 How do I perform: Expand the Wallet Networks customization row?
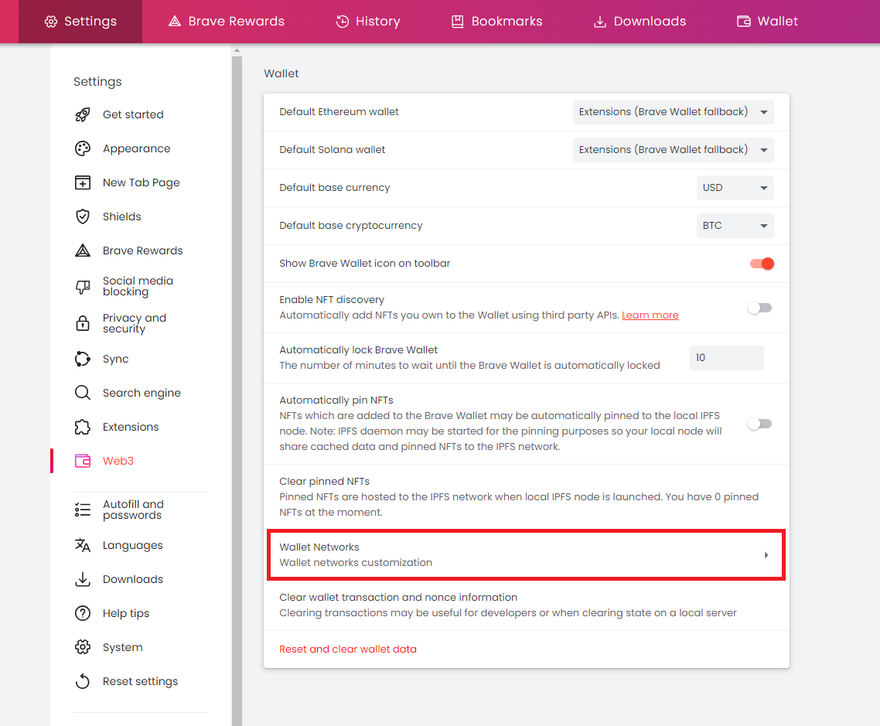526,555
